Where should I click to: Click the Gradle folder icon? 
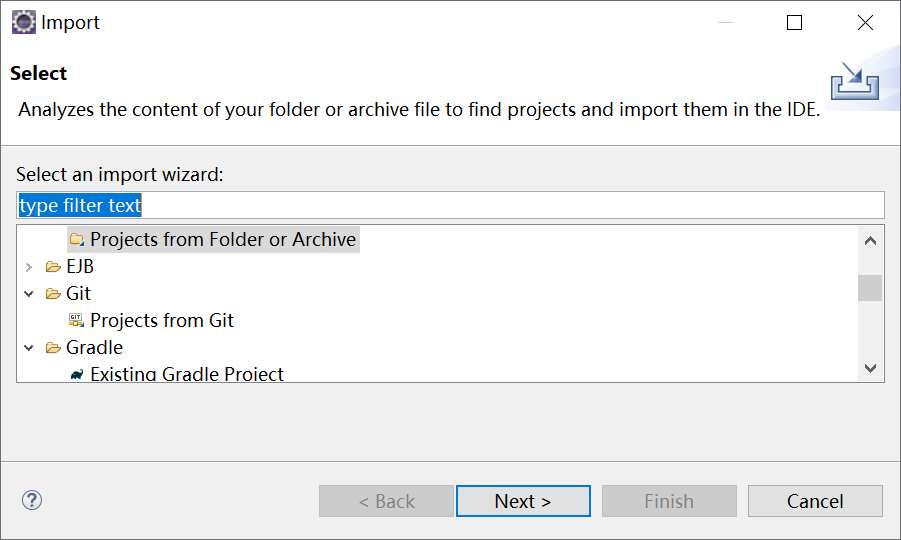pos(53,348)
